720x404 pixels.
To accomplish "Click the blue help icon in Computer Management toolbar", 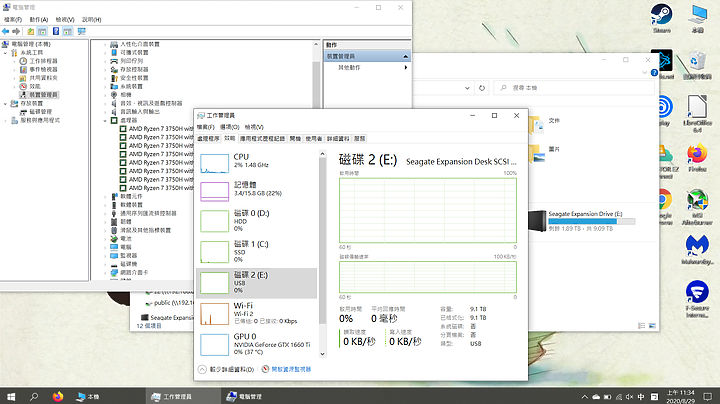I will click(x=56, y=31).
